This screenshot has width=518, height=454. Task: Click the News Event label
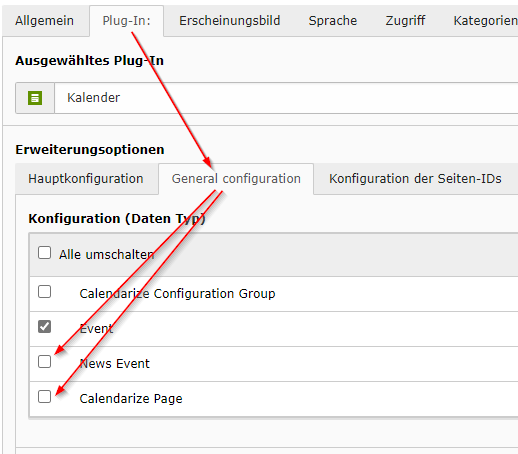(x=115, y=363)
